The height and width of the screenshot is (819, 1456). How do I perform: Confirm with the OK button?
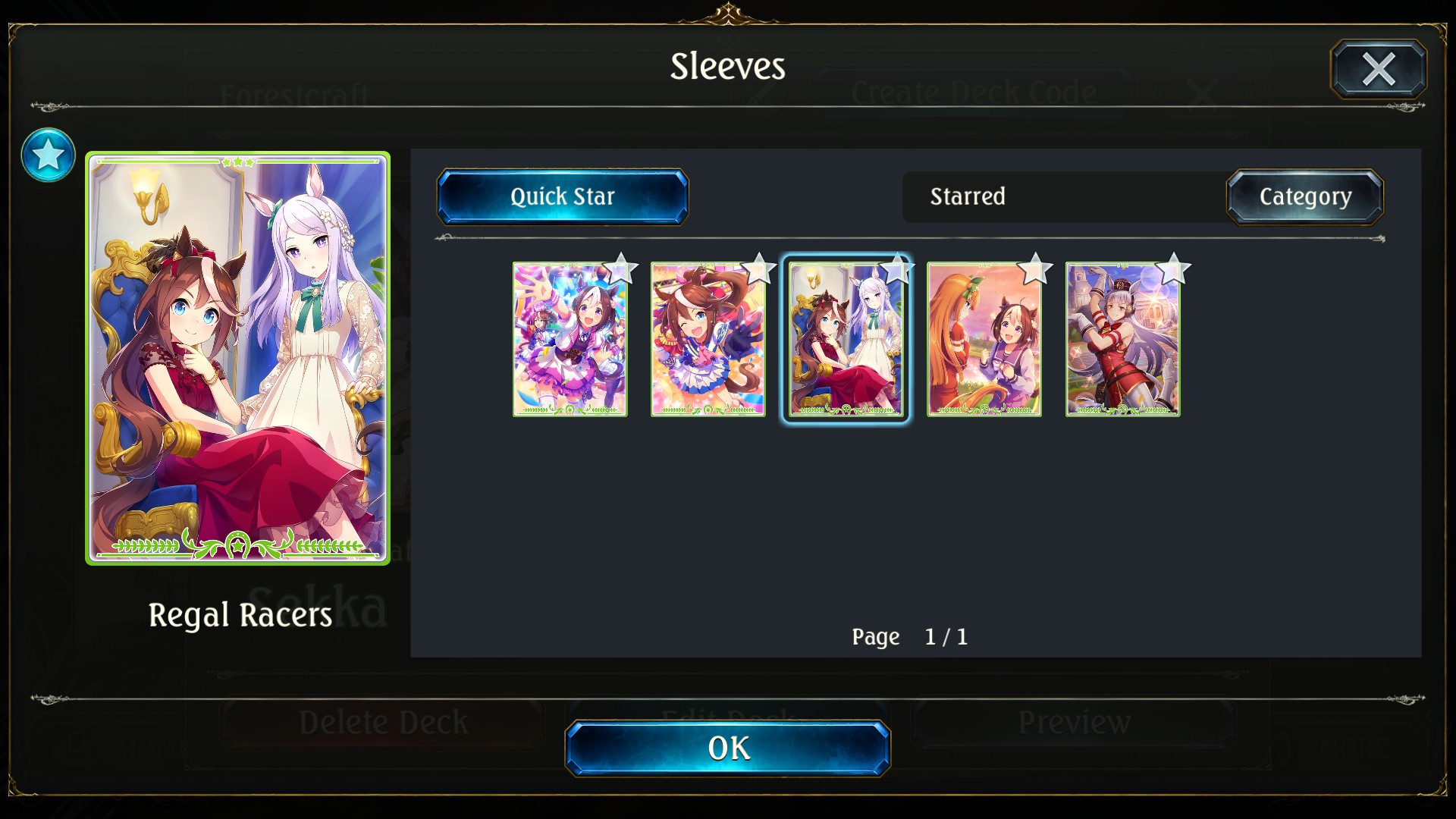728,748
